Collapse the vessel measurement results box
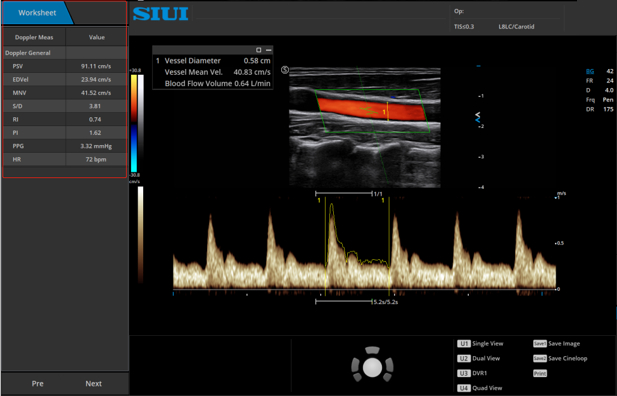Image resolution: width=617 pixels, height=396 pixels. [269, 50]
